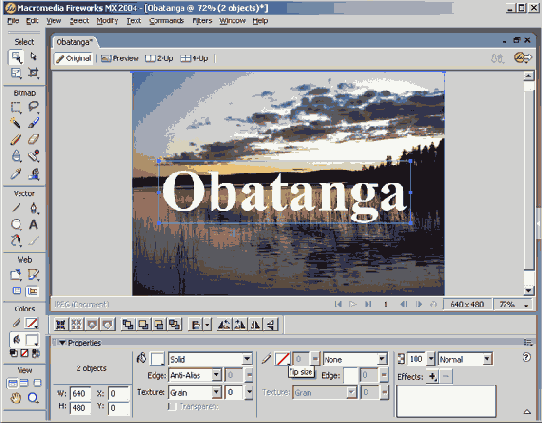
Task: Select the Pointer tool
Action: 16,57
